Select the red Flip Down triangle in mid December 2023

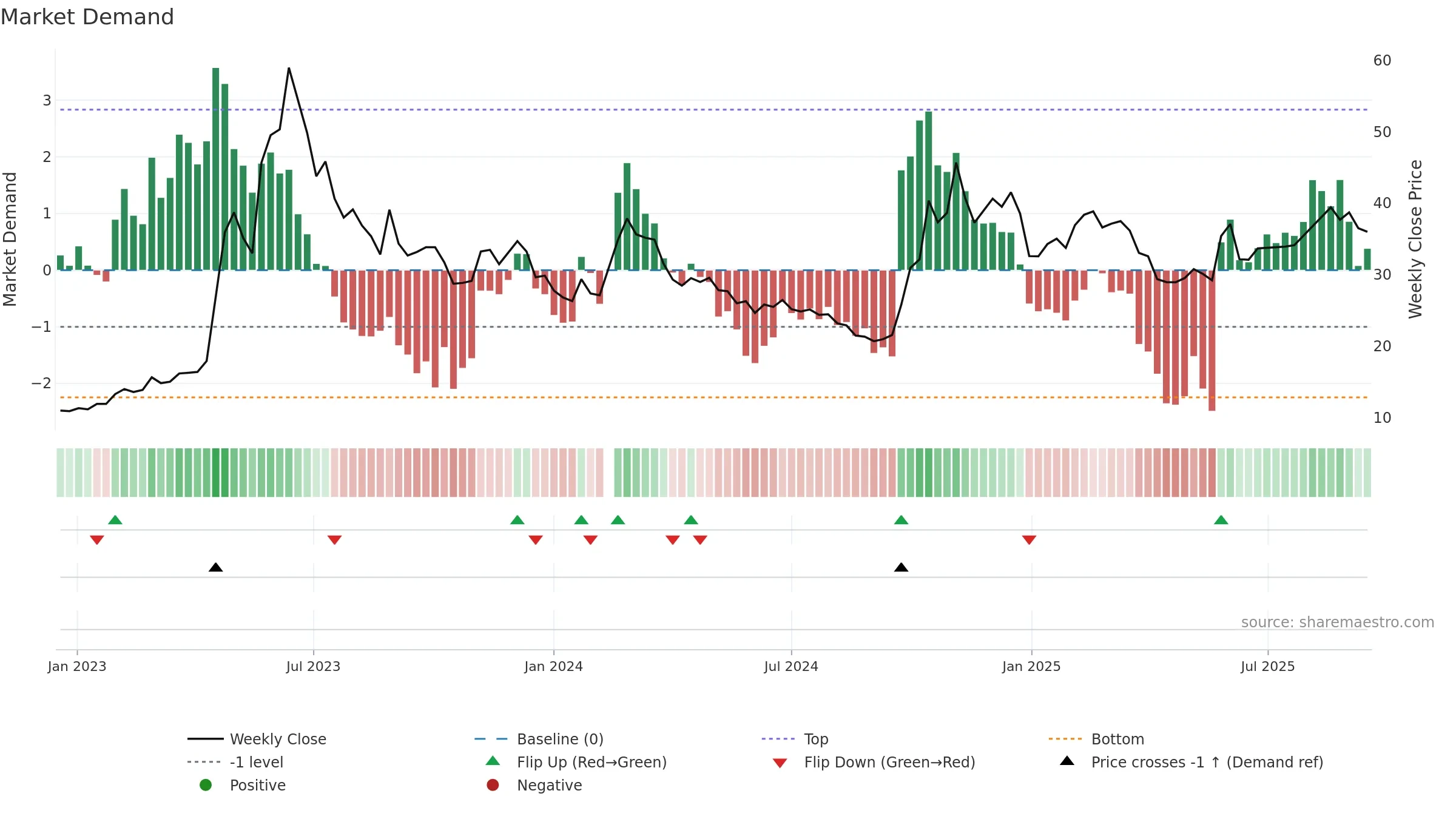point(536,540)
